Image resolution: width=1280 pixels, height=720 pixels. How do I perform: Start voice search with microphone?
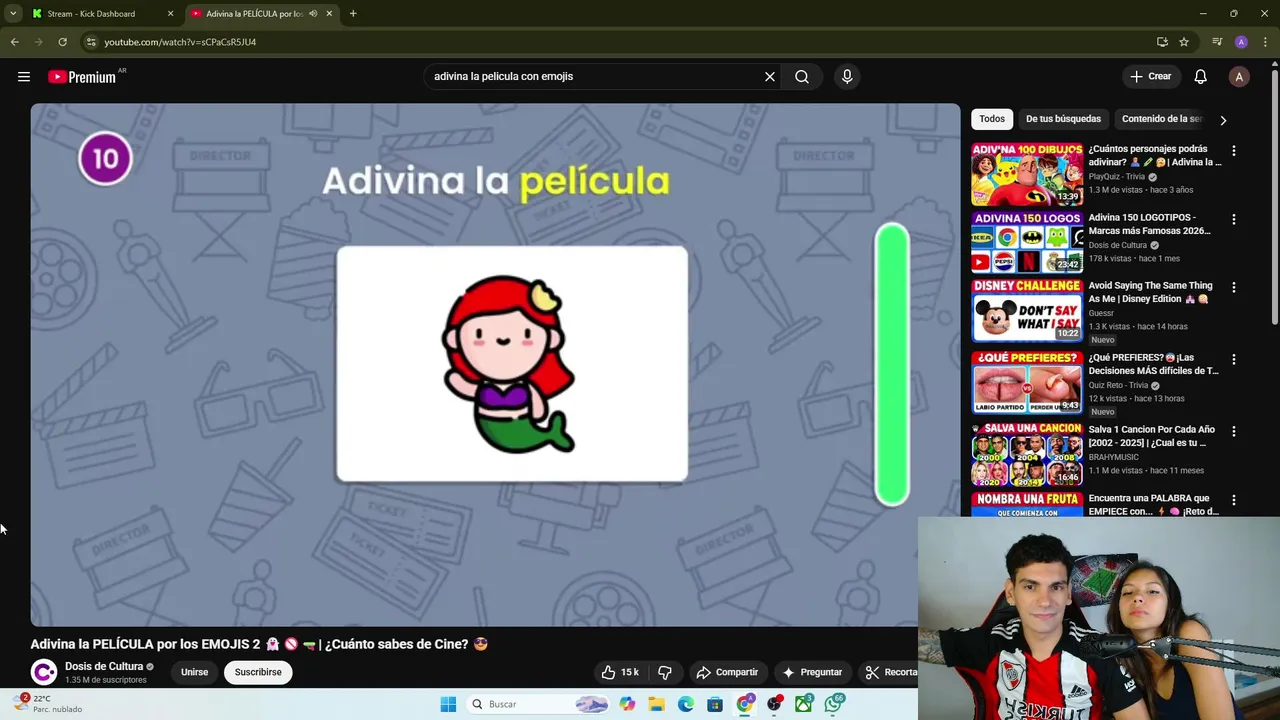pyautogui.click(x=847, y=76)
